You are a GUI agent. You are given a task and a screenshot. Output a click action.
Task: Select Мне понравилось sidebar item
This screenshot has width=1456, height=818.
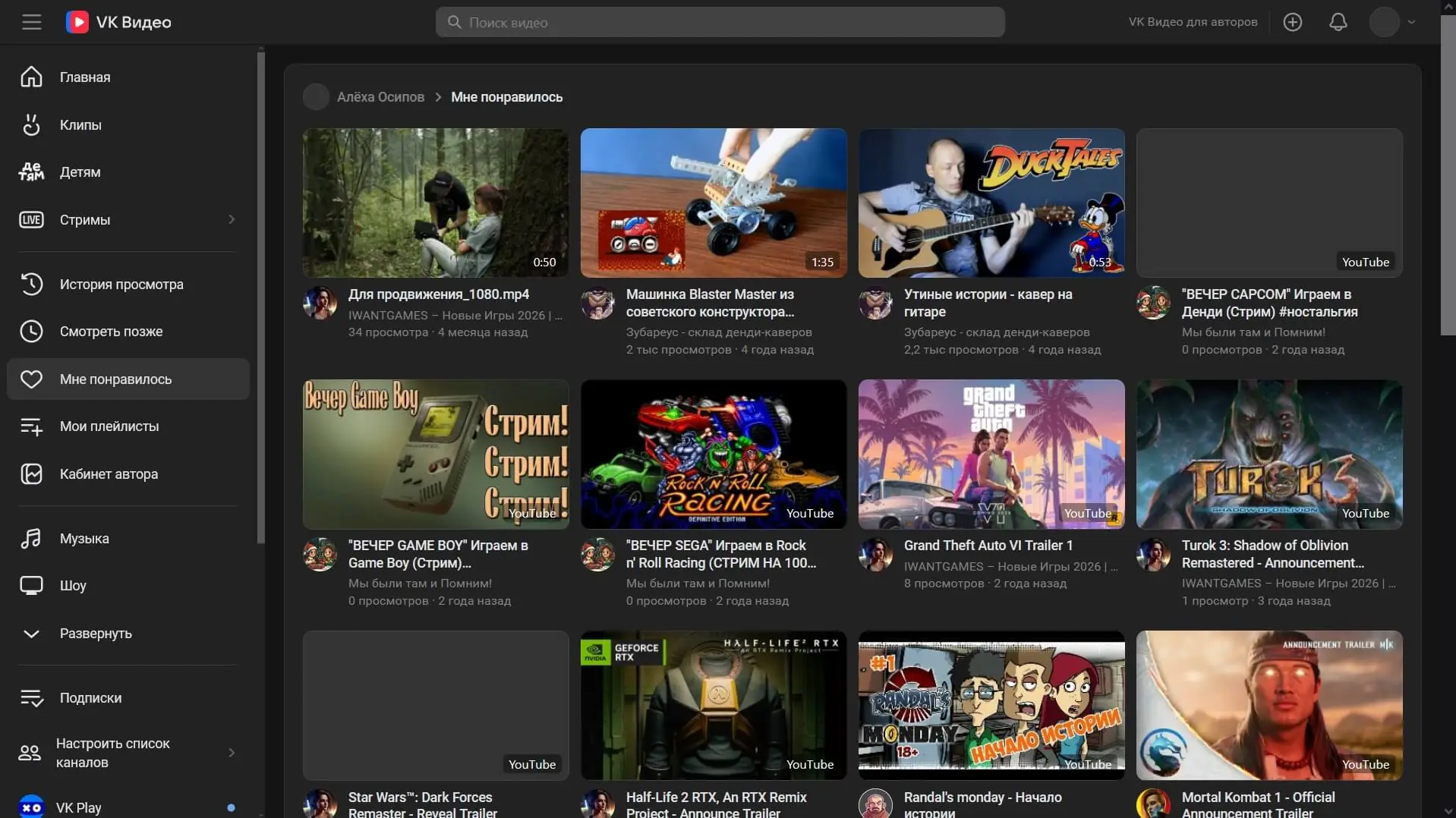(x=128, y=379)
